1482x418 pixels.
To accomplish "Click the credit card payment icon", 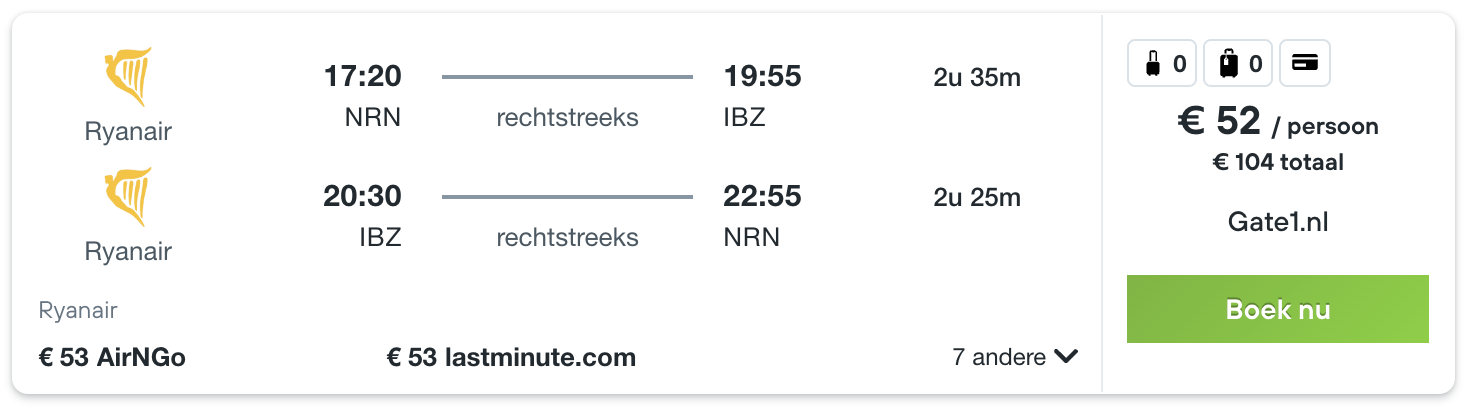I will 1304,65.
